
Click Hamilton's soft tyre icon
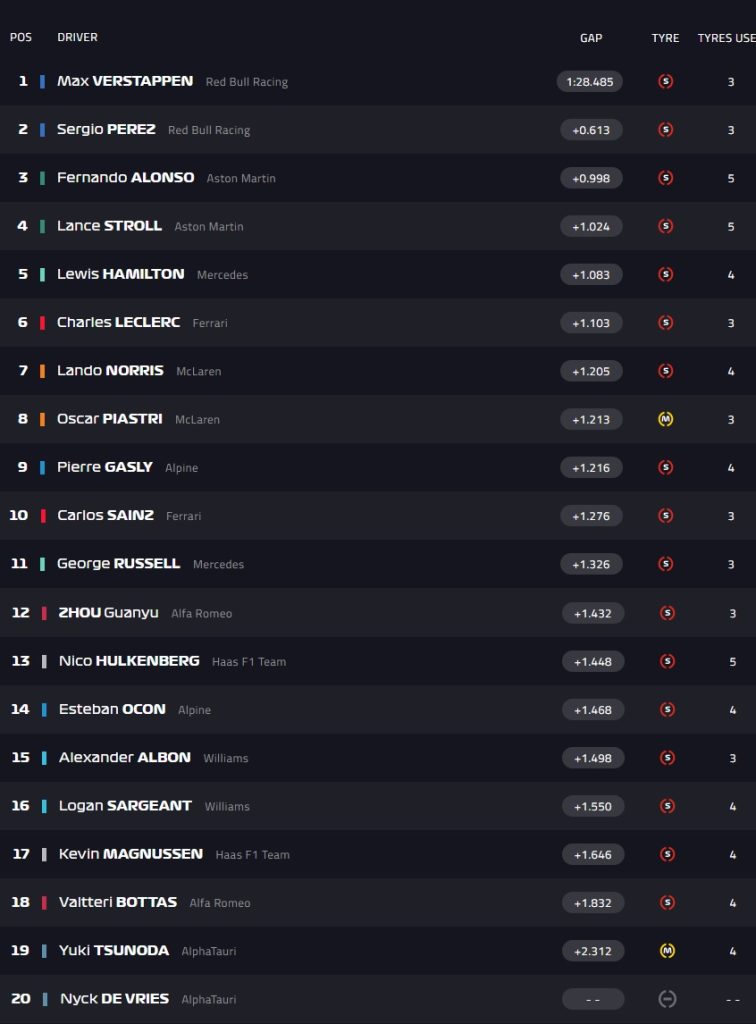click(665, 274)
